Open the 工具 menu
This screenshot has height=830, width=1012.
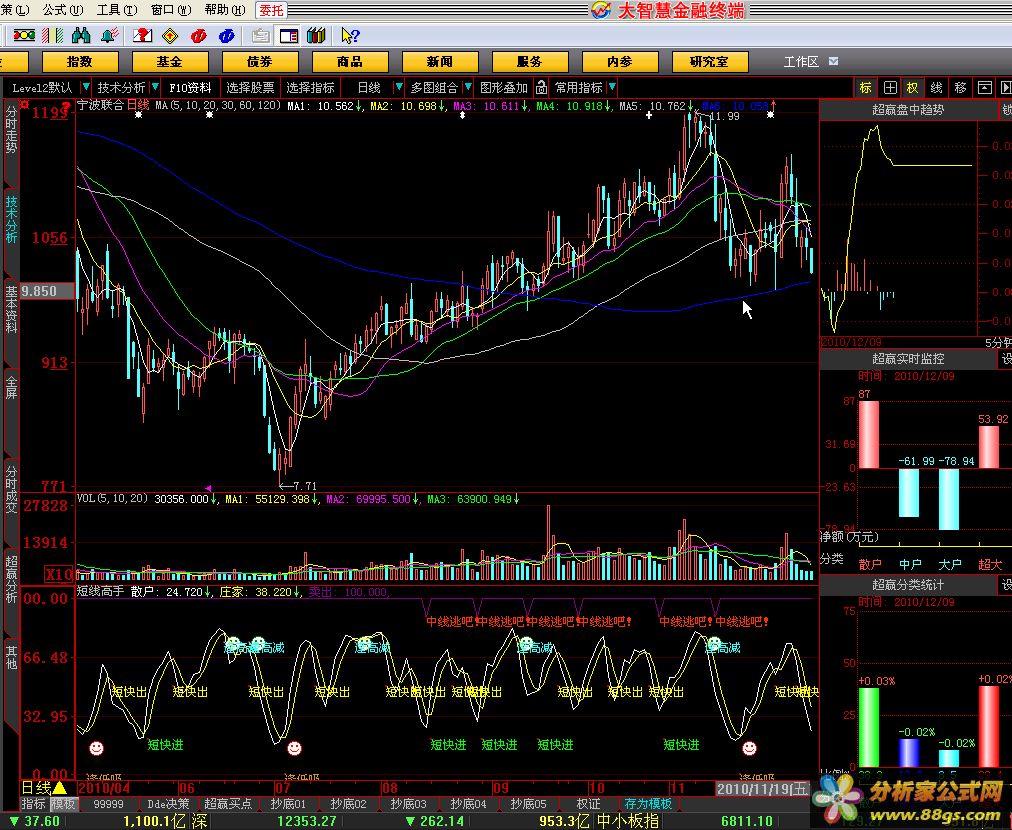pyautogui.click(x=117, y=10)
